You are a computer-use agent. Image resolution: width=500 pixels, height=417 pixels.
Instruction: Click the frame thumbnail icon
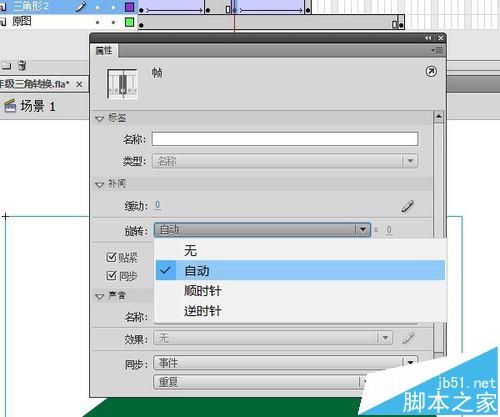(122, 83)
